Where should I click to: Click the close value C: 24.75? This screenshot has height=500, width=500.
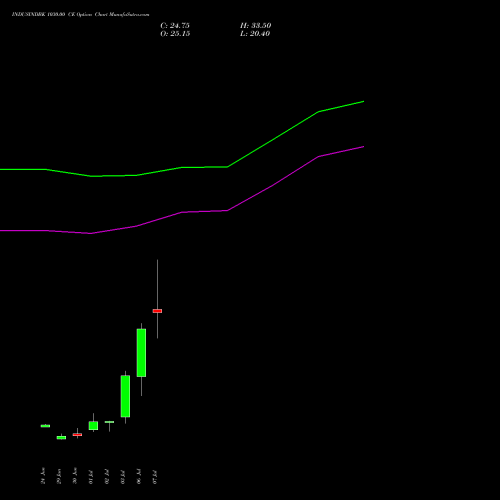tap(175, 26)
